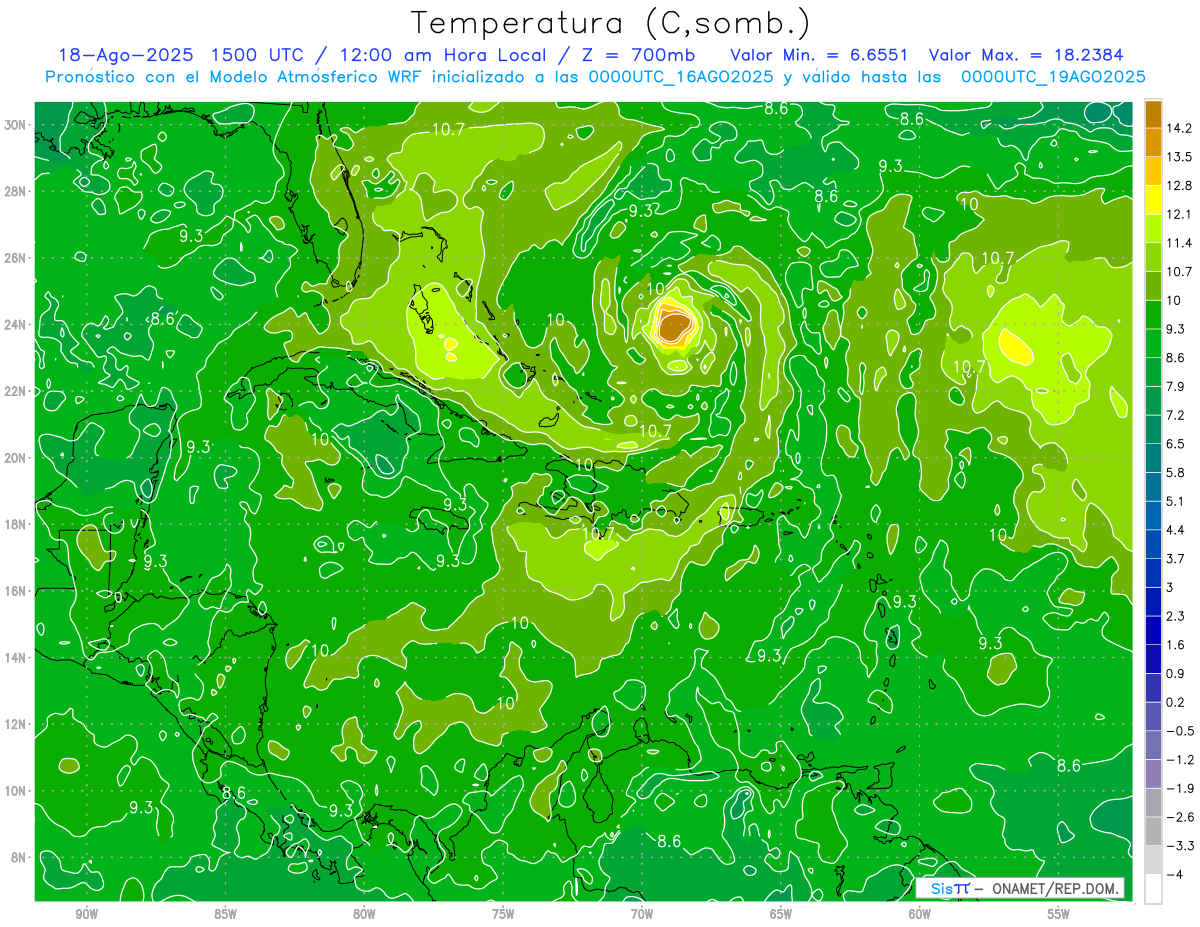Screen dimensions: 1200x927
Task: Click legend value '6.5'
Action: [x=1175, y=444]
